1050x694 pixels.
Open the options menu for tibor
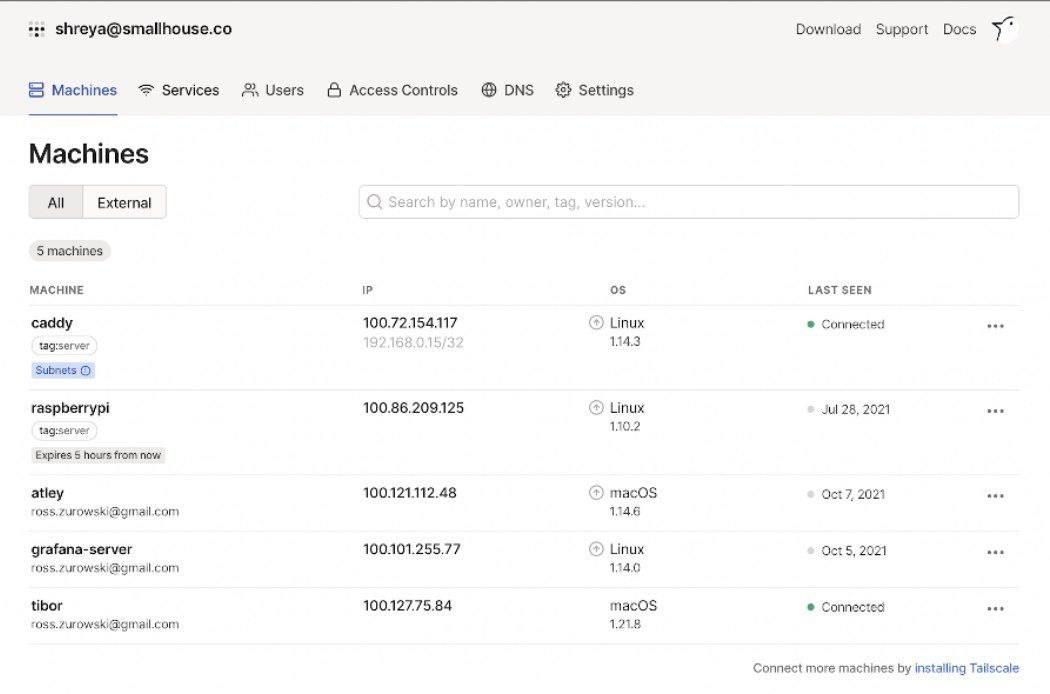pos(996,608)
